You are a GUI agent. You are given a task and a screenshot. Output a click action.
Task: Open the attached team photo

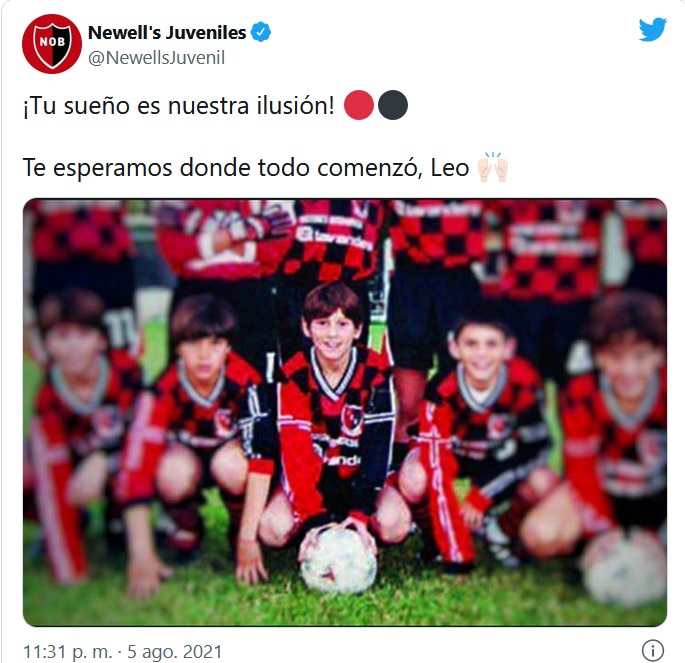tap(345, 412)
